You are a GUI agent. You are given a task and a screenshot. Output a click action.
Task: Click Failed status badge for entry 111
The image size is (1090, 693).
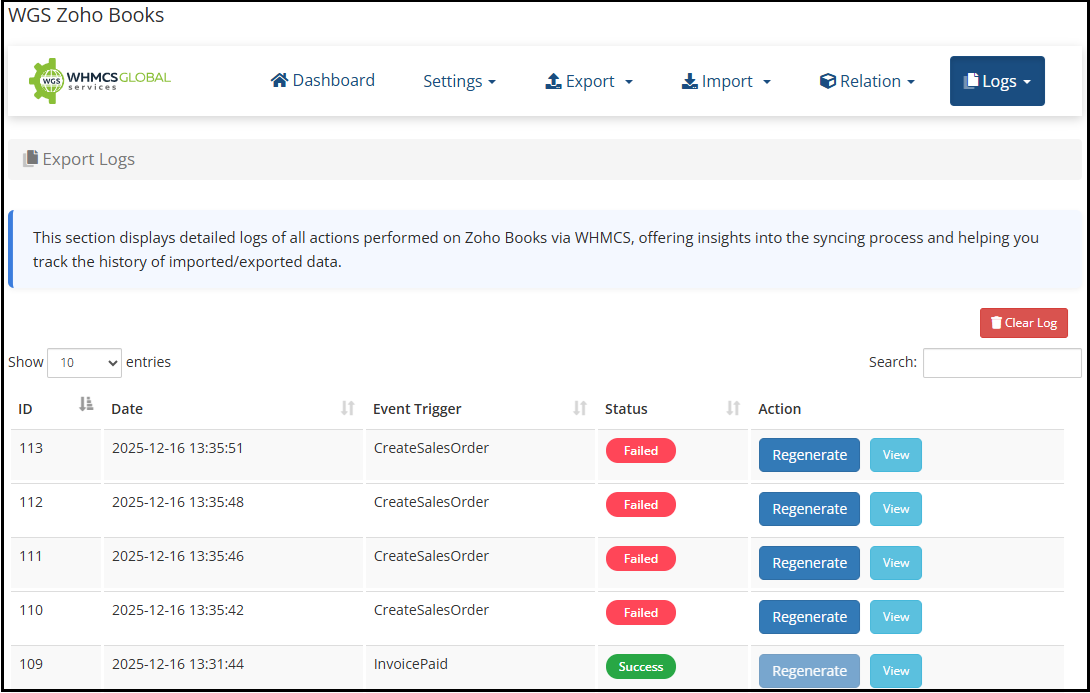[640, 559]
